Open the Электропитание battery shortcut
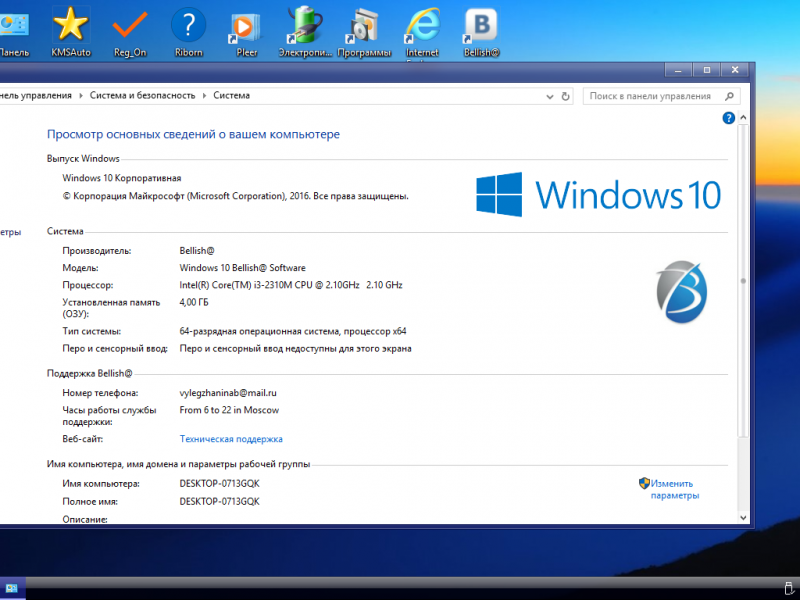The height and width of the screenshot is (600, 800). click(x=305, y=31)
